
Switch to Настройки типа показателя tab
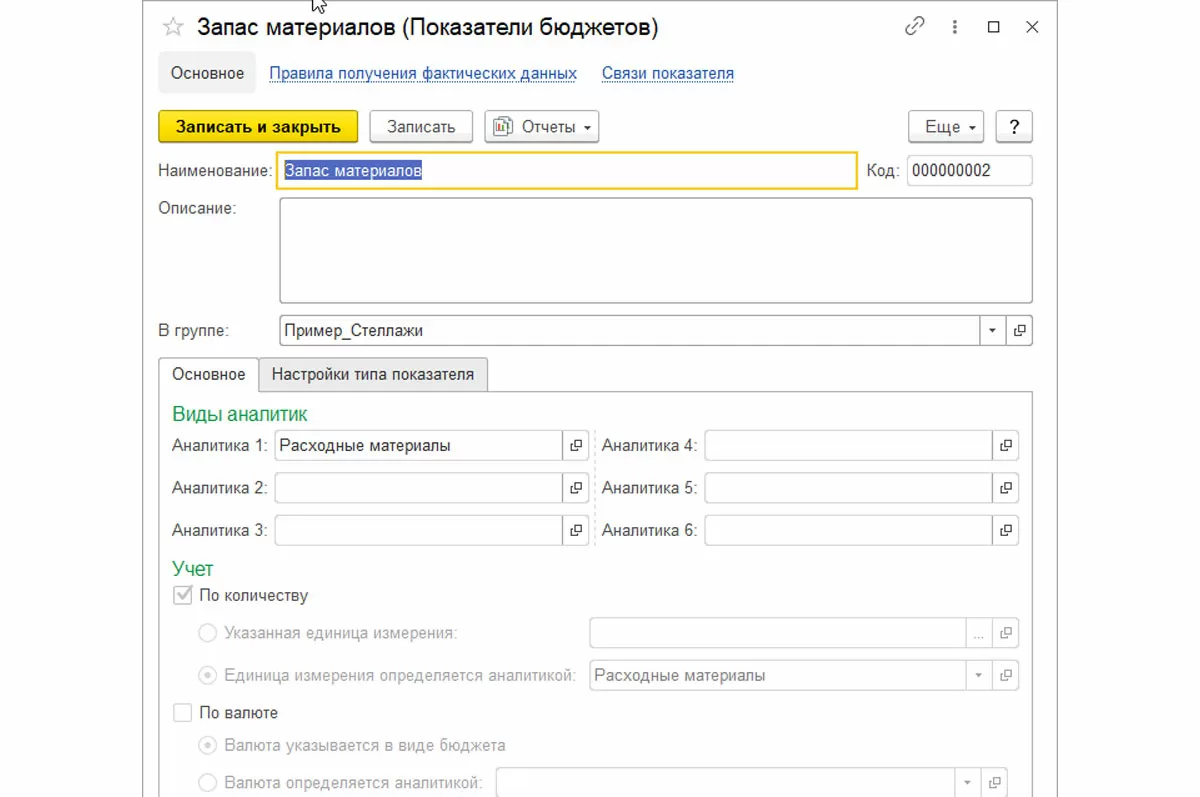[x=373, y=374]
